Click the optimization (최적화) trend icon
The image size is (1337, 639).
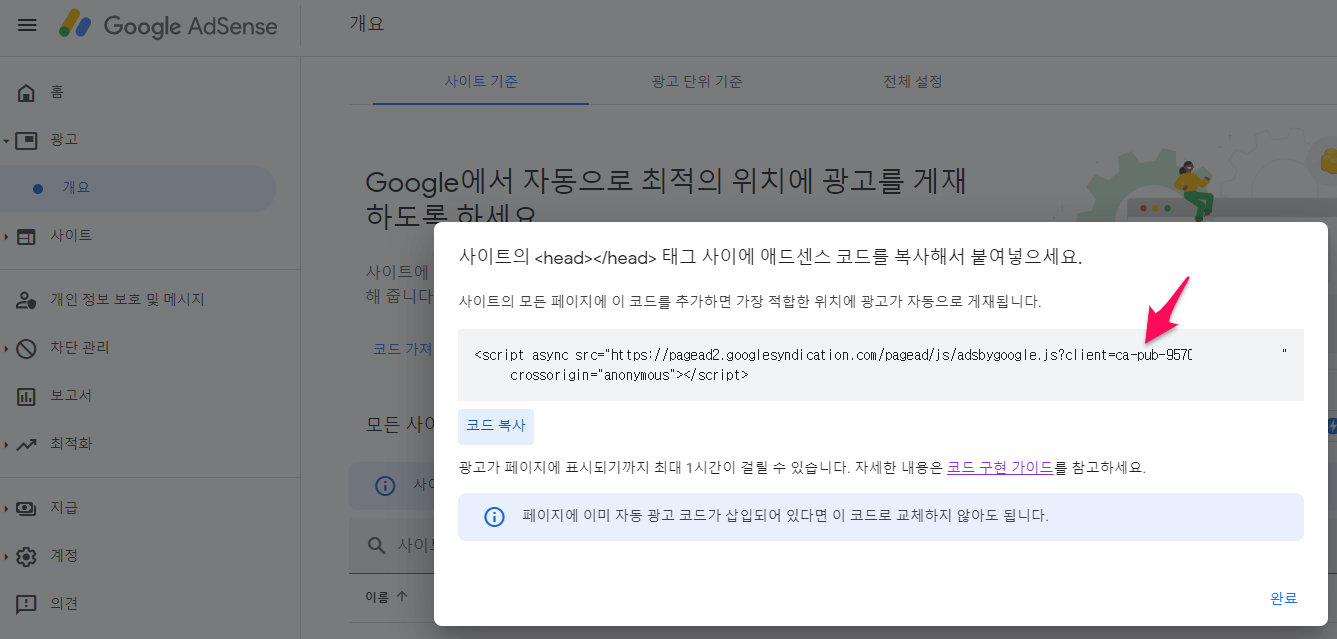[x=27, y=444]
